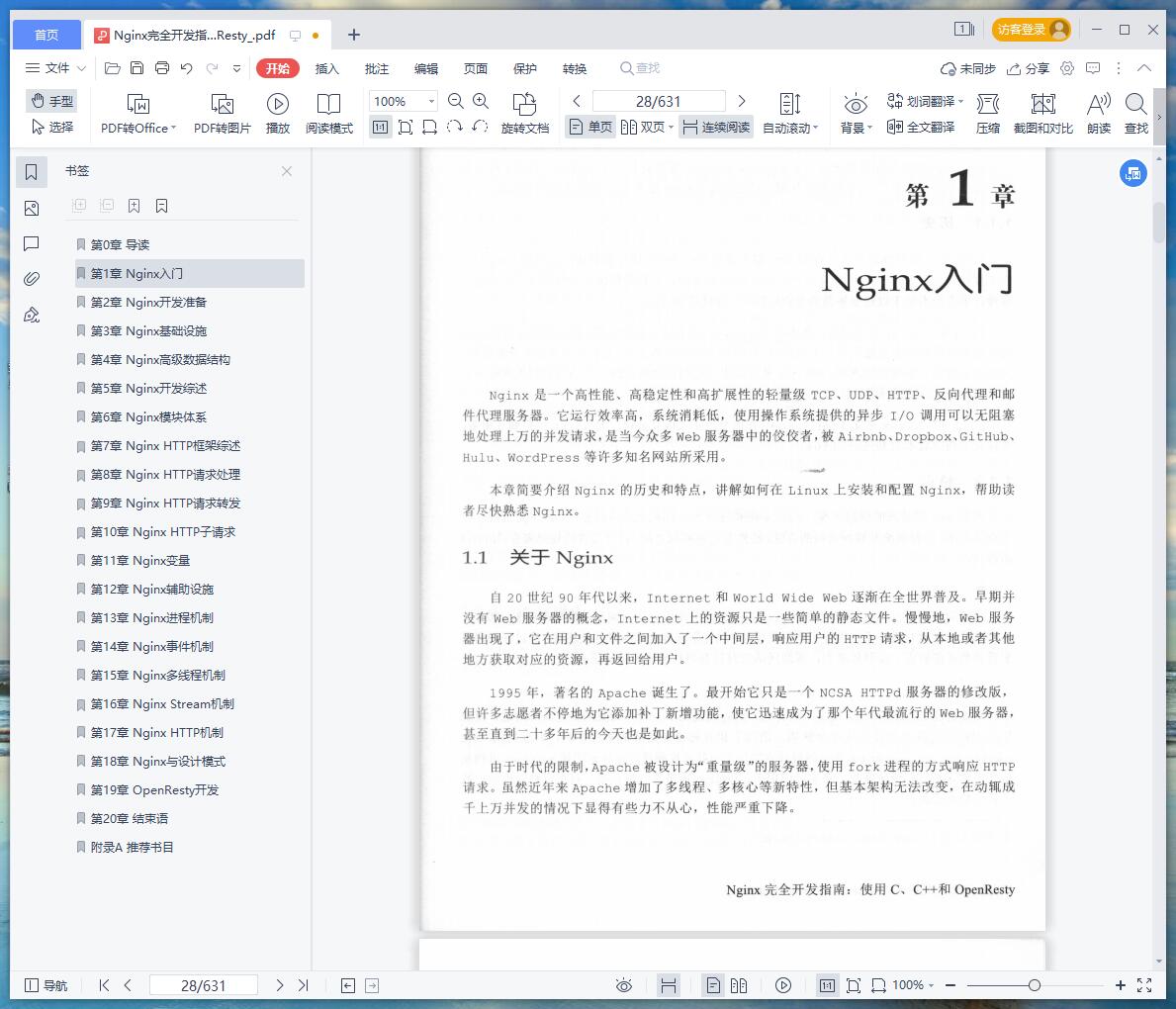Enter fullscreen from the status bar
The width and height of the screenshot is (1176, 1009).
pyautogui.click(x=1144, y=985)
